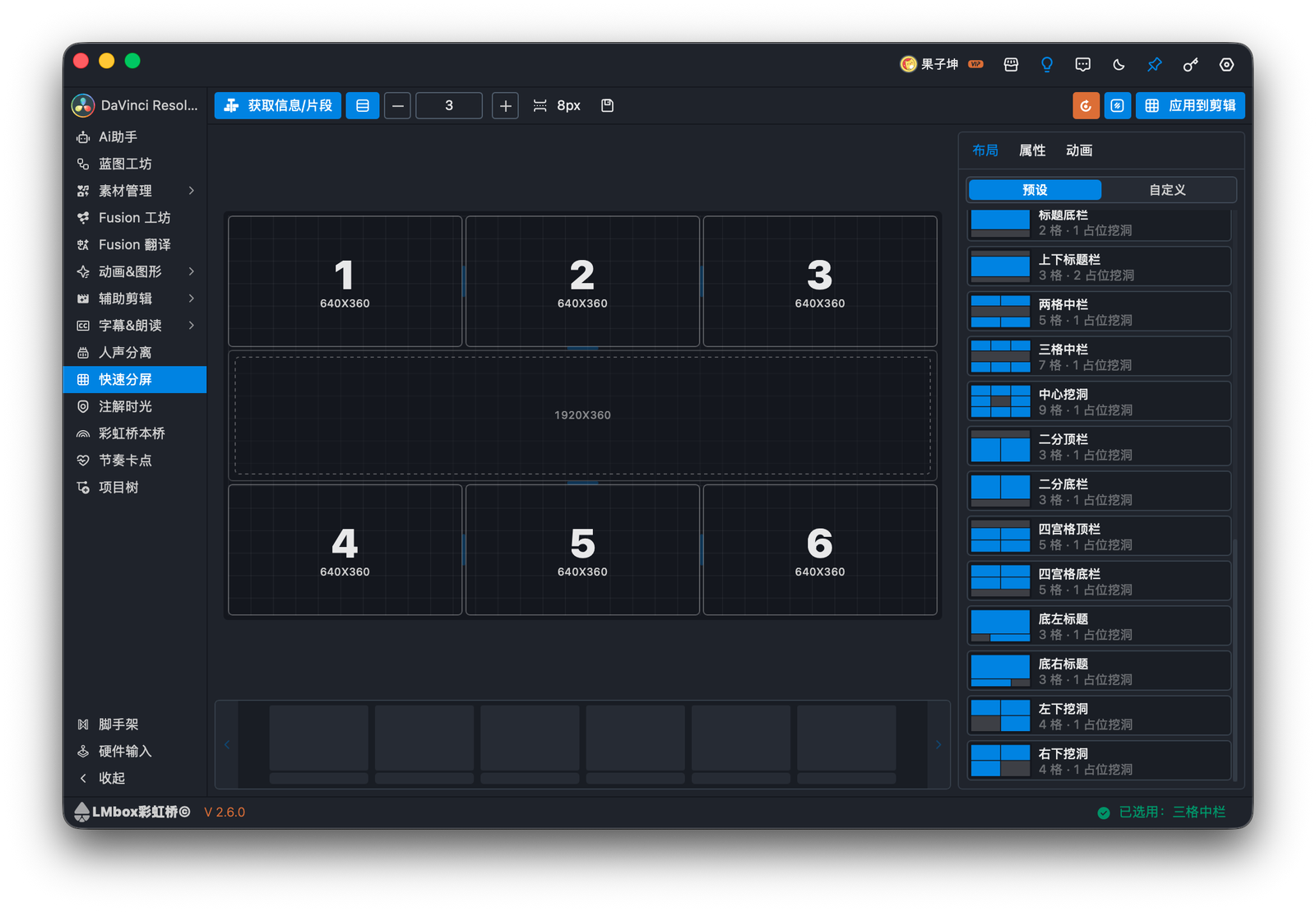Click 获取信息/片段 button
This screenshot has width=1316, height=912.
click(x=278, y=105)
